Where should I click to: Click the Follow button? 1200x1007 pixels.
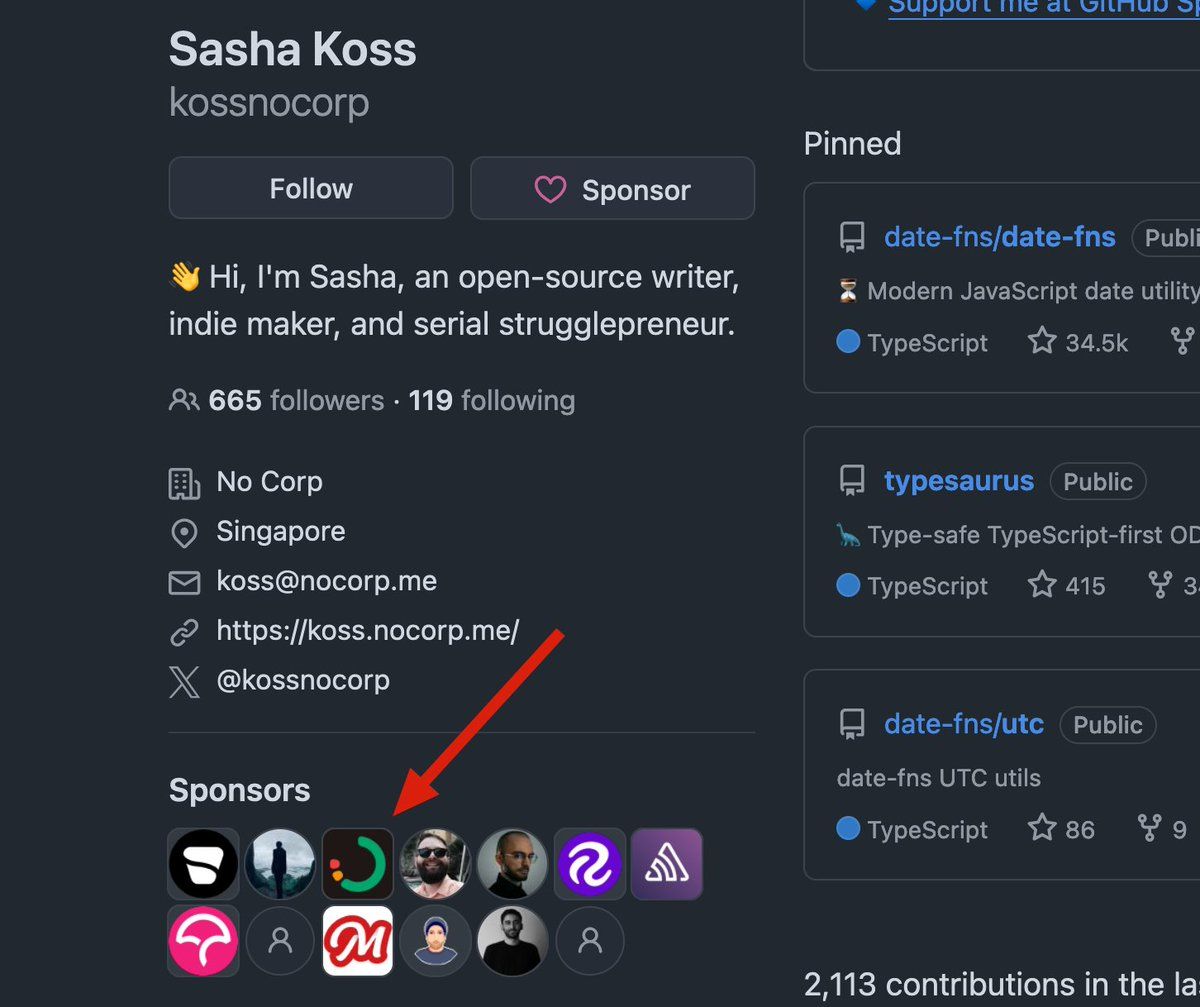[310, 188]
